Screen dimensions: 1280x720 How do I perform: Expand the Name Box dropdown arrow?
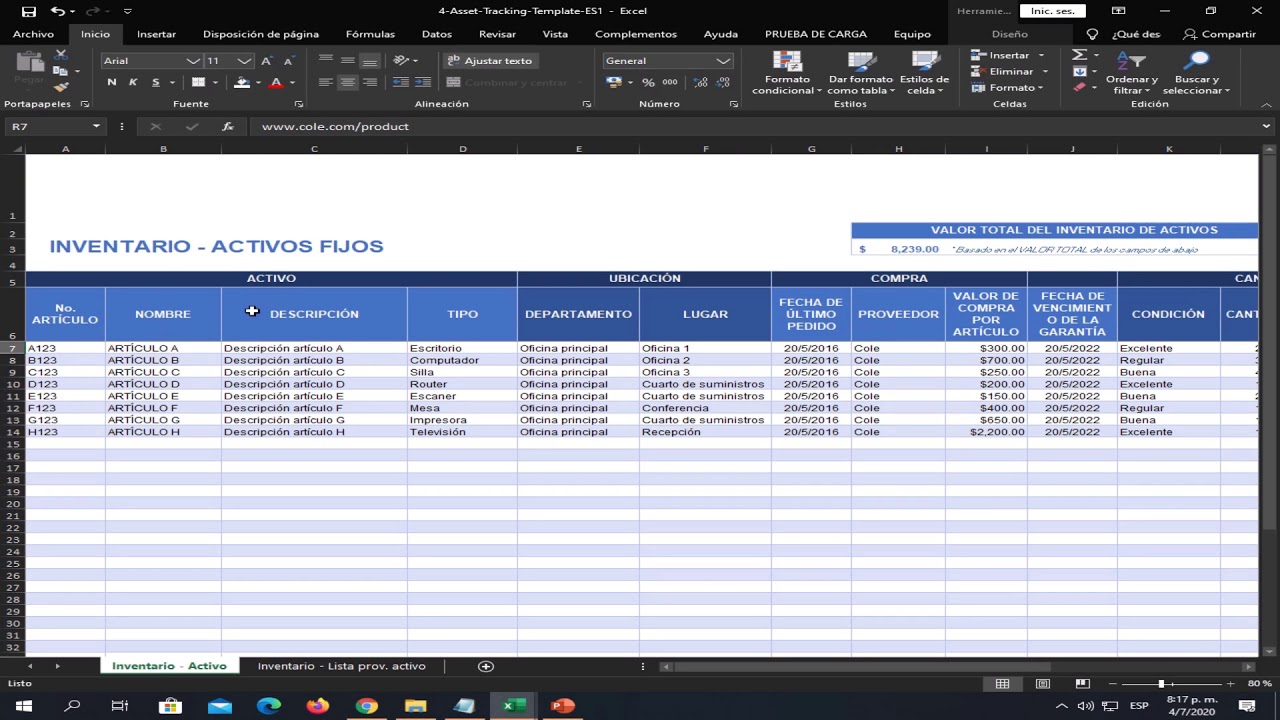[x=96, y=127]
